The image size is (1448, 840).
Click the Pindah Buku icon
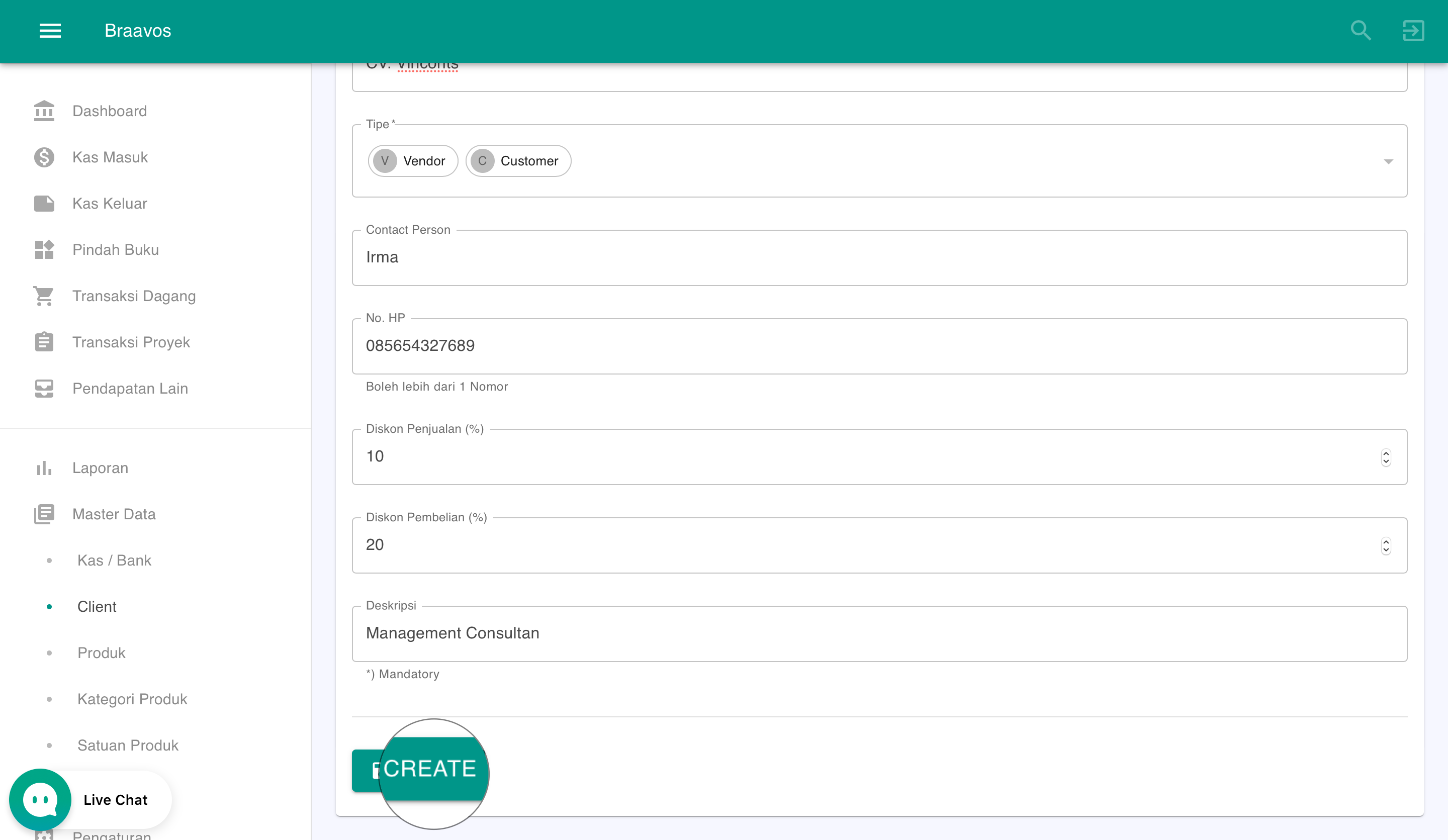click(44, 249)
